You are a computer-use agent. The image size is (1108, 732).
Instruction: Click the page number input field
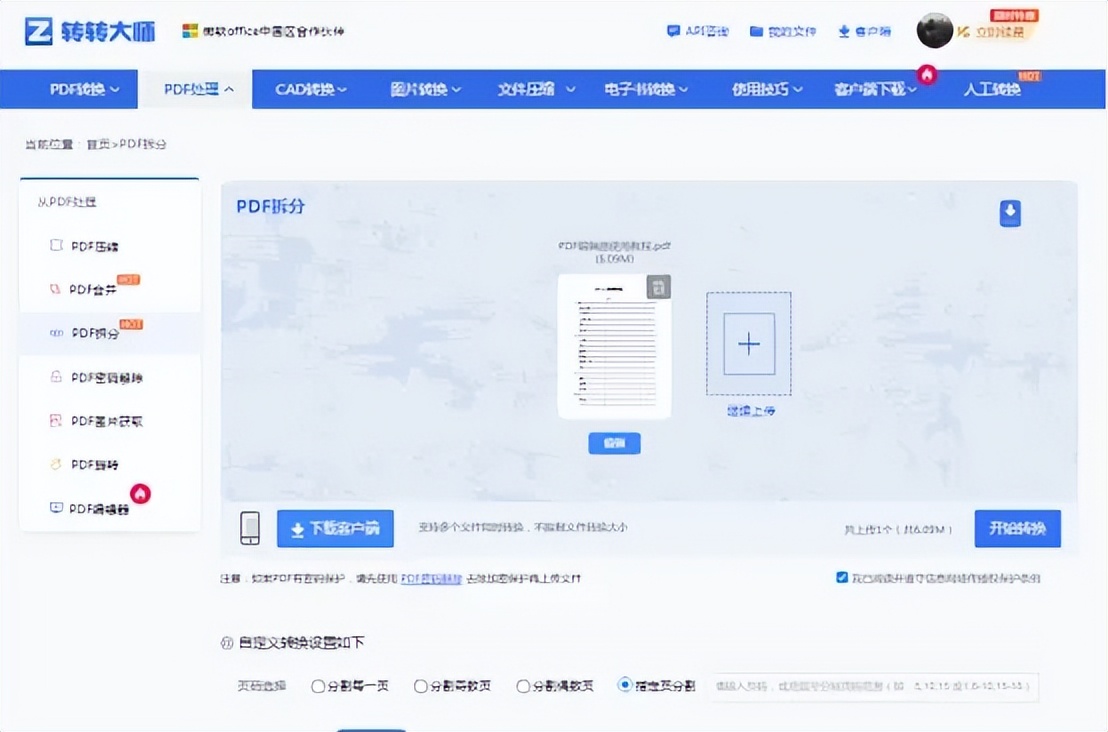(875, 686)
